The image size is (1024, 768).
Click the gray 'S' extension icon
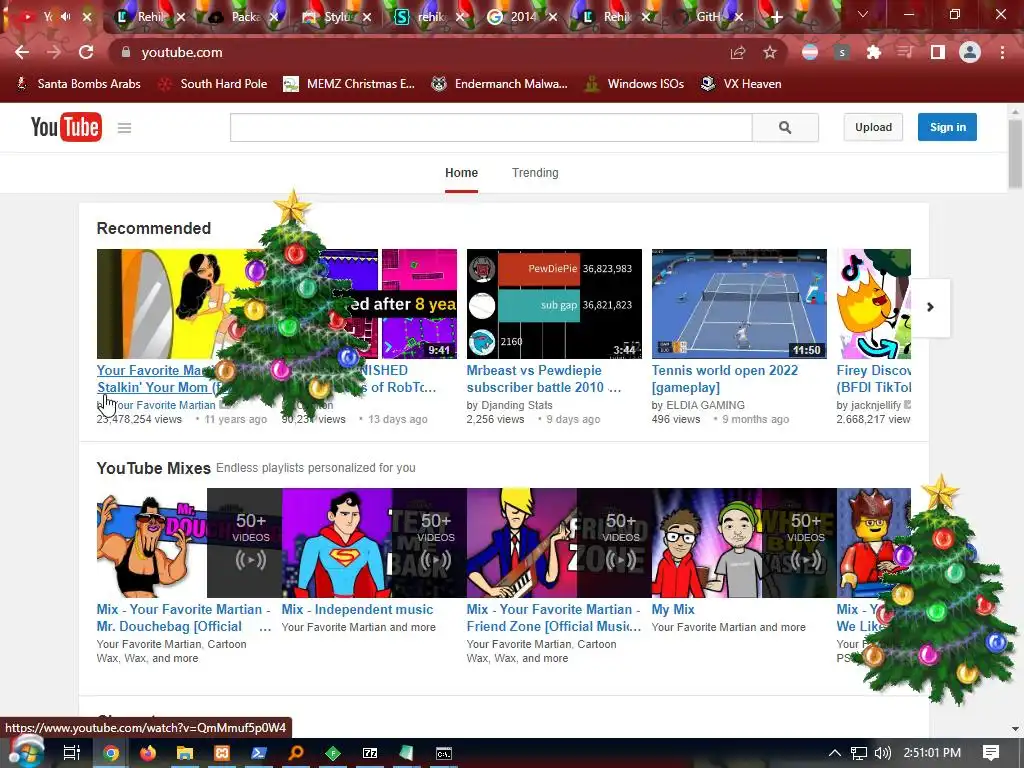click(842, 52)
